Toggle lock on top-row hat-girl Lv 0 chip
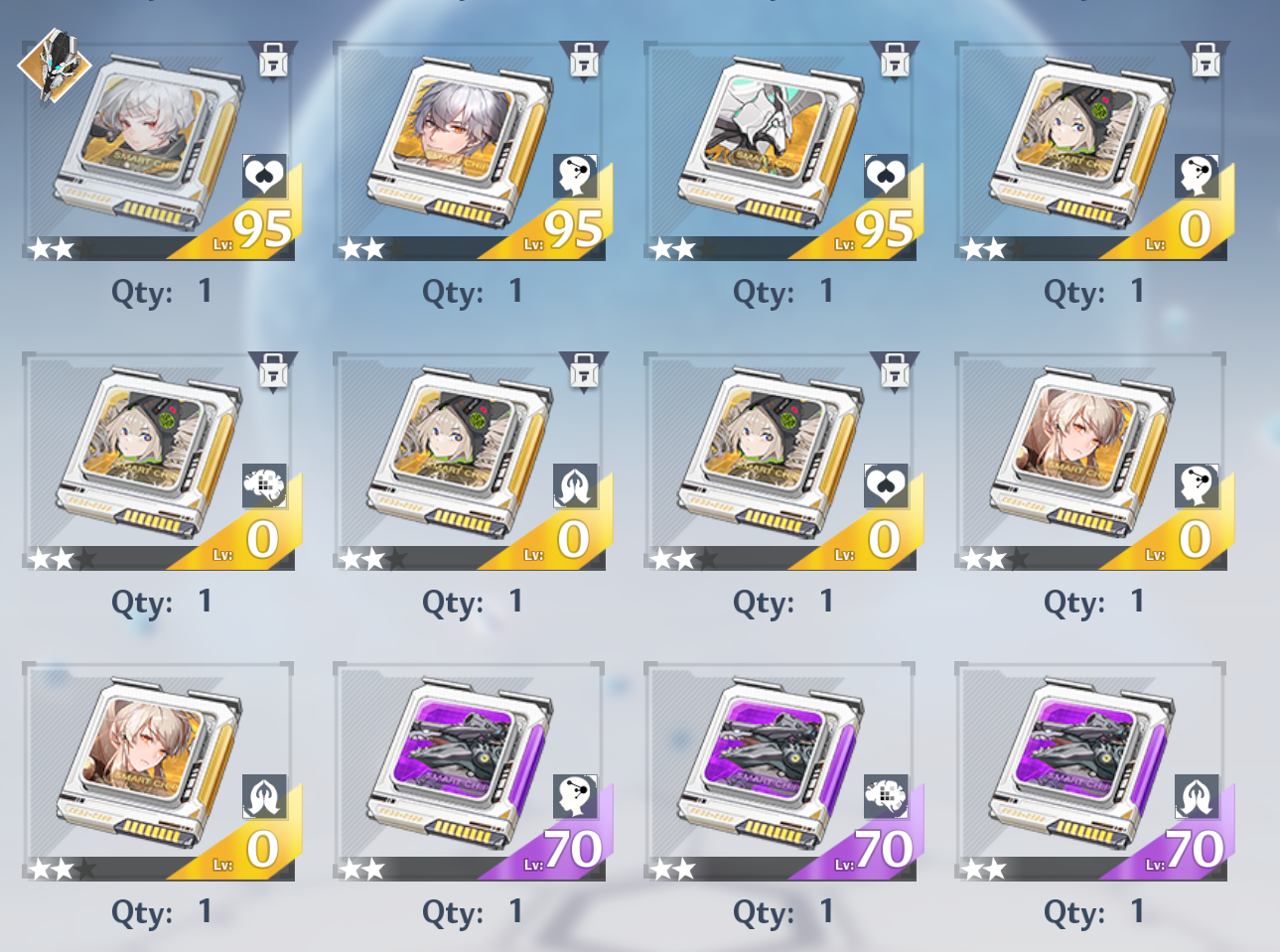The width and height of the screenshot is (1280, 952). [x=1206, y=62]
